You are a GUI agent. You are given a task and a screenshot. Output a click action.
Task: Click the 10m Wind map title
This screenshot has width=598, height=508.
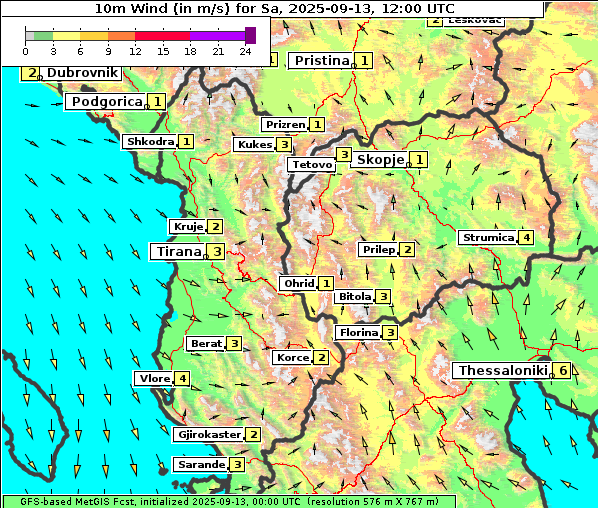274,8
